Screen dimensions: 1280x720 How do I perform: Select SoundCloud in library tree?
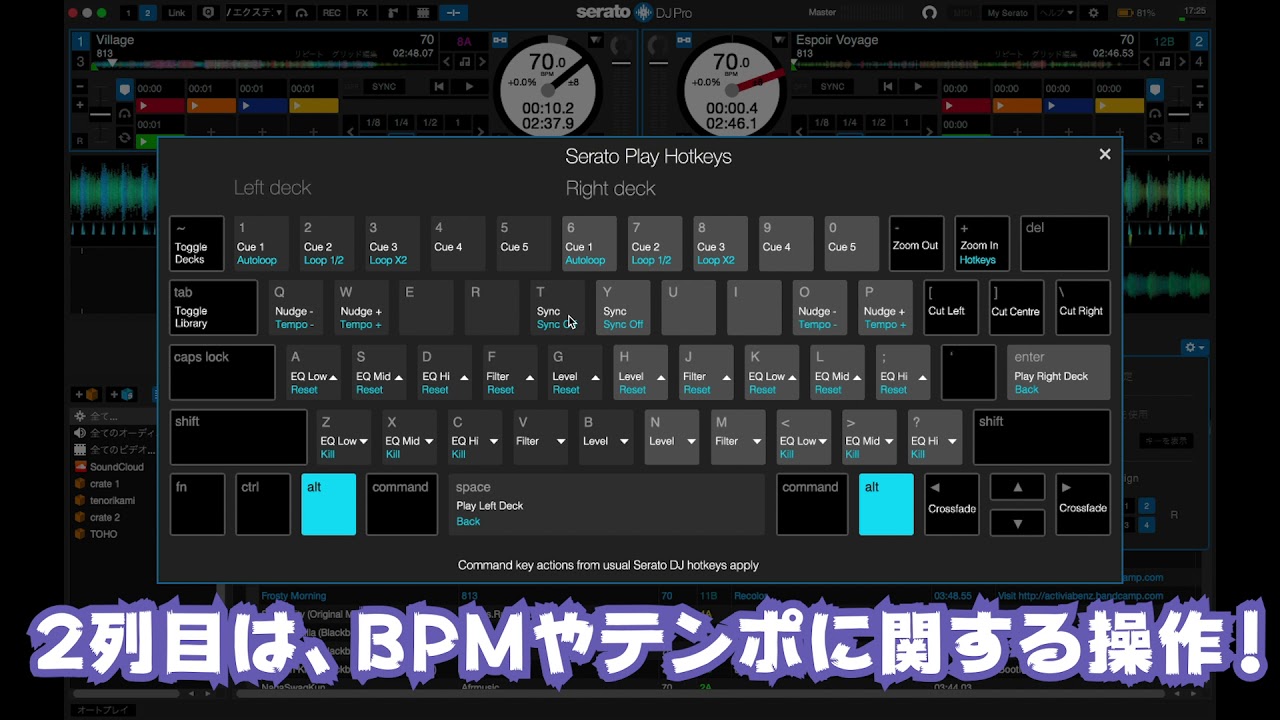(117, 467)
